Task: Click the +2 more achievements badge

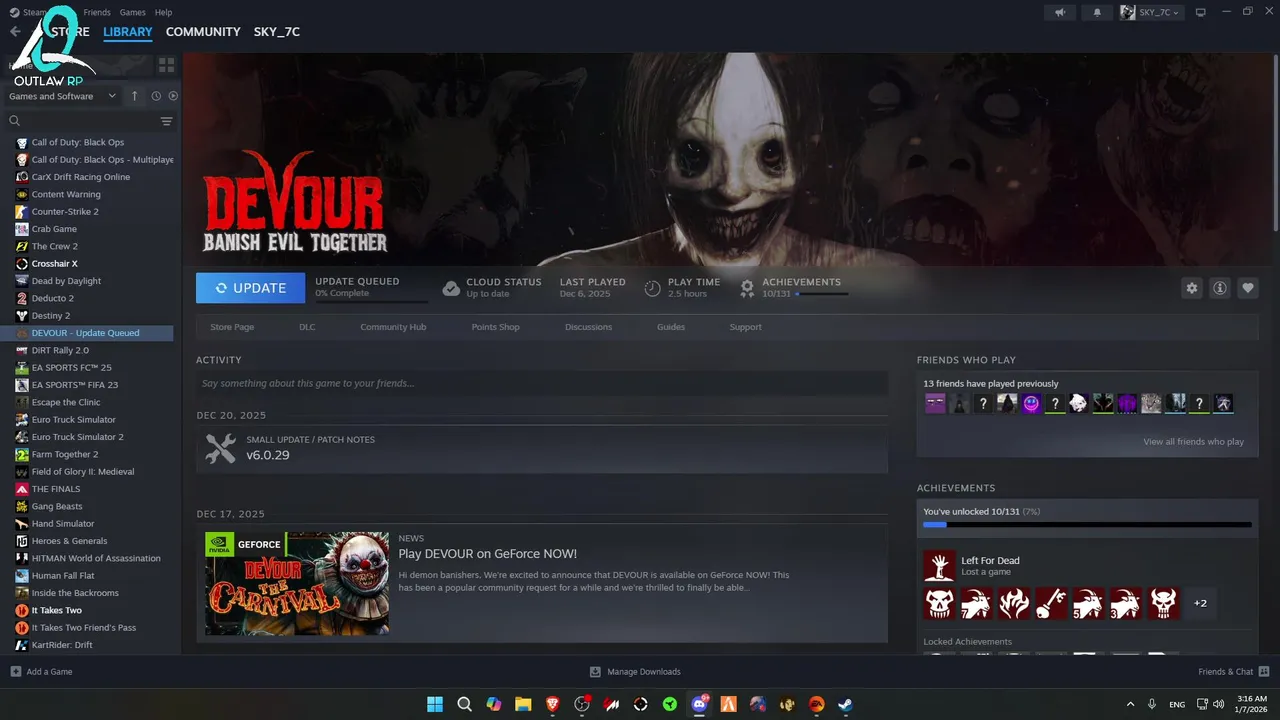Action: (x=1200, y=603)
